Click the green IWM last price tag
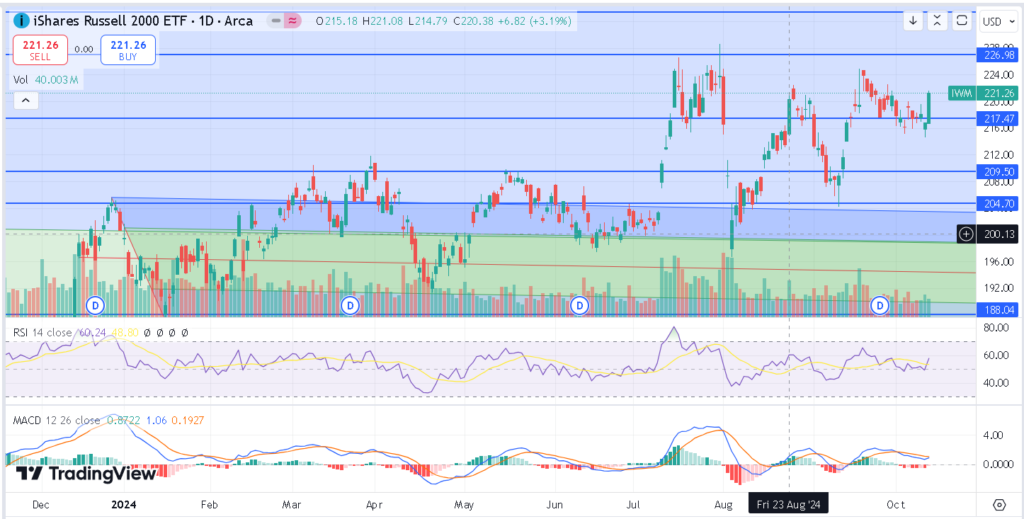This screenshot has height=519, width=1024. (x=981, y=93)
